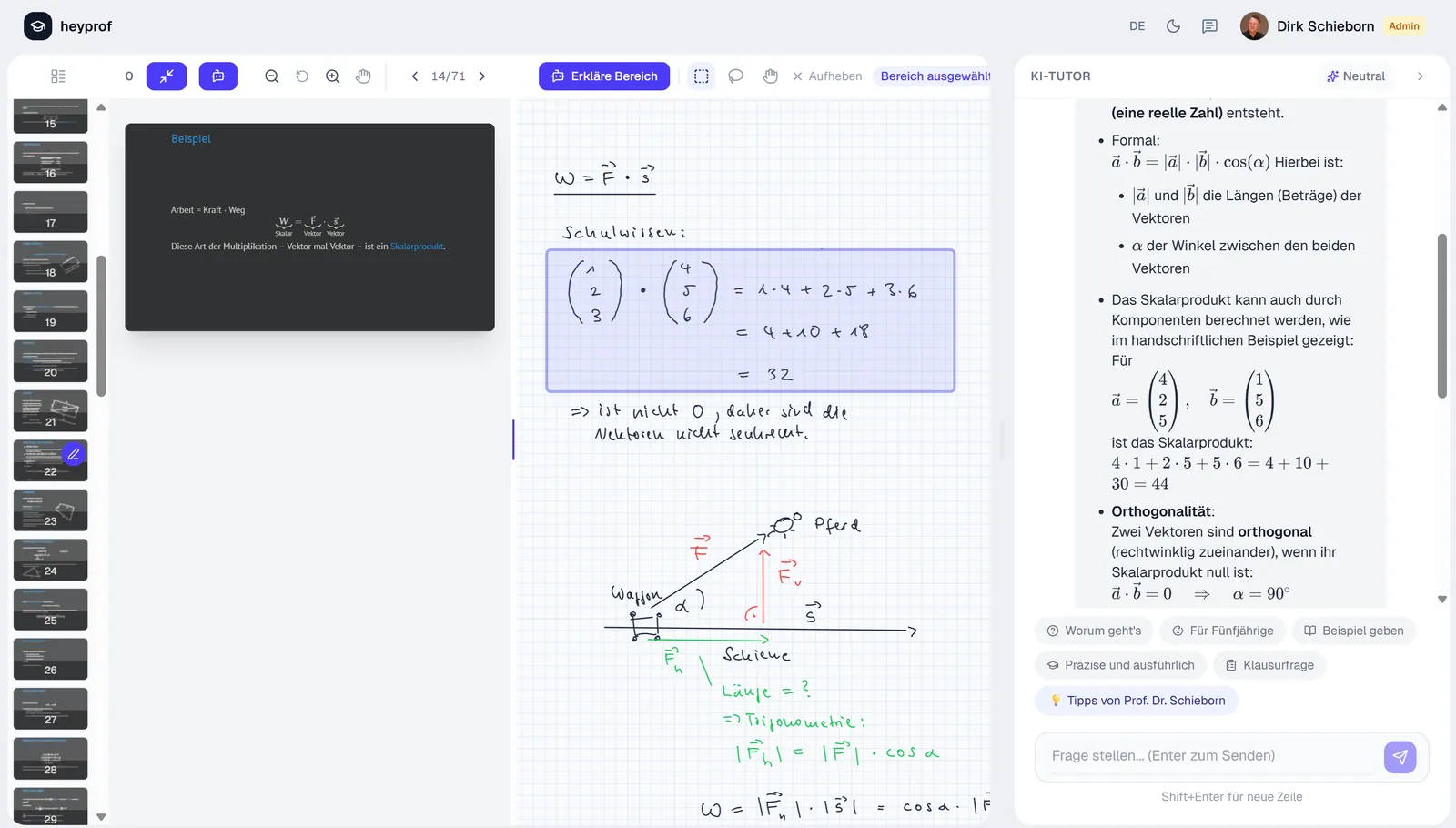Image resolution: width=1456 pixels, height=828 pixels.
Task: Go to next page with right chevron
Action: 481,76
